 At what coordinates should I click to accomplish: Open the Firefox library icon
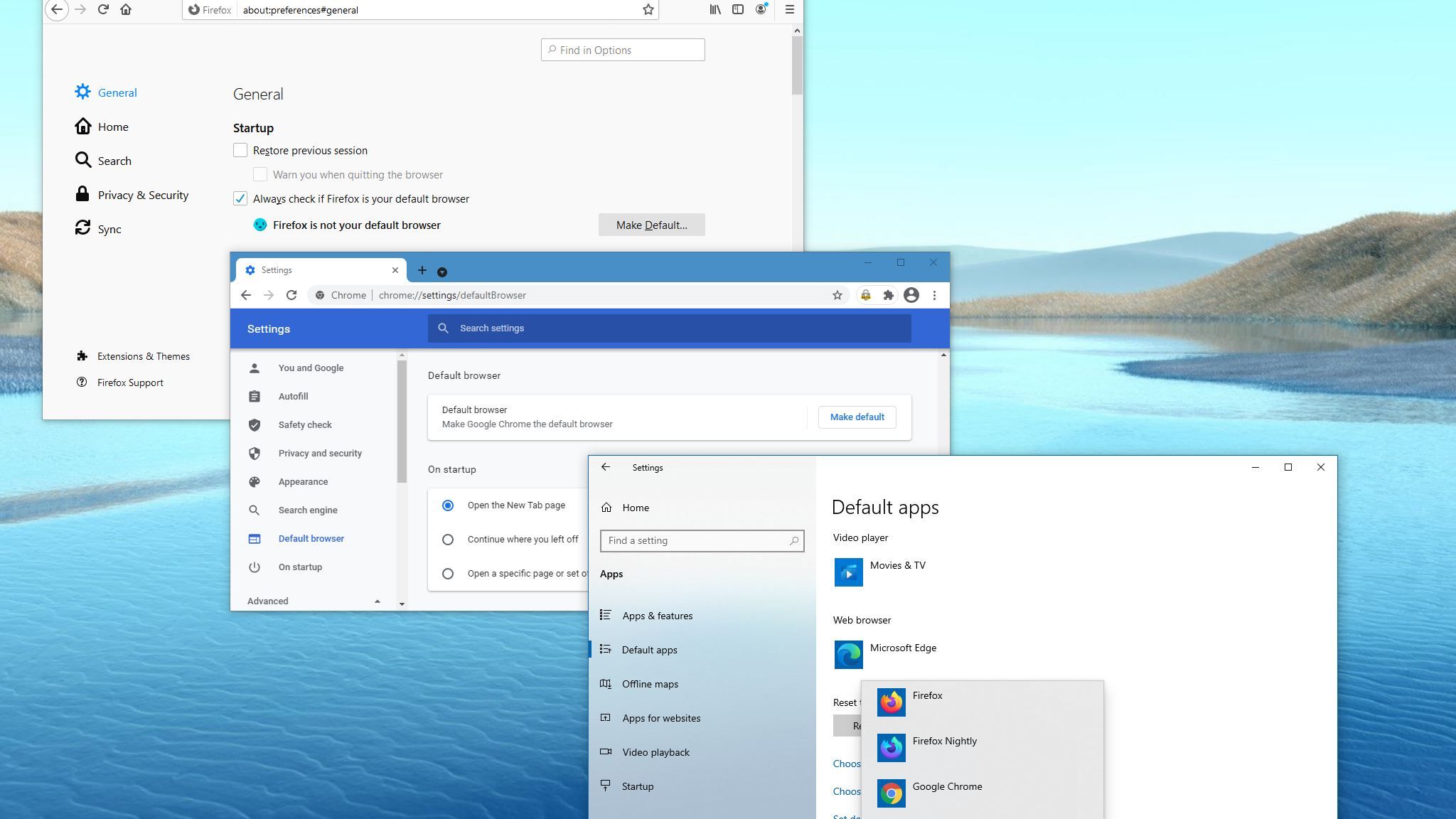pyautogui.click(x=715, y=9)
